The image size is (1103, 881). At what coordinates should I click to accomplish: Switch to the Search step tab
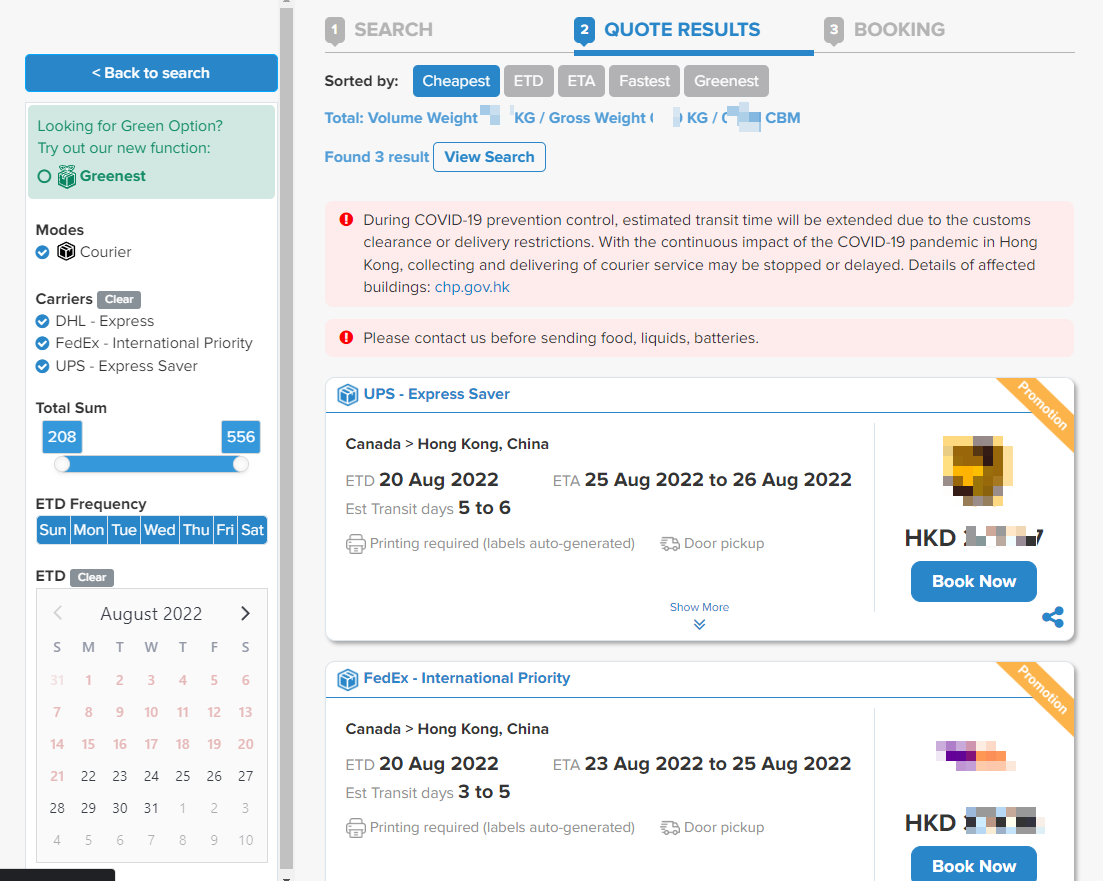coord(380,30)
